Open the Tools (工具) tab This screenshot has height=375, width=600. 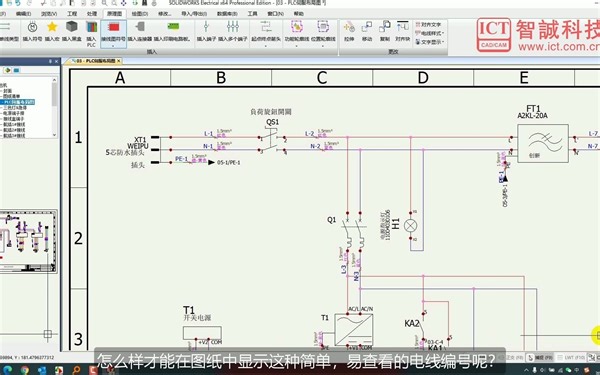pos(252,13)
